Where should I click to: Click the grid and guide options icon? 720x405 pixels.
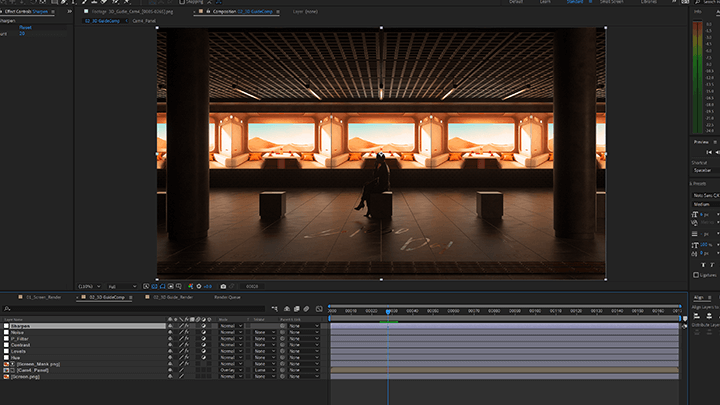click(x=179, y=286)
